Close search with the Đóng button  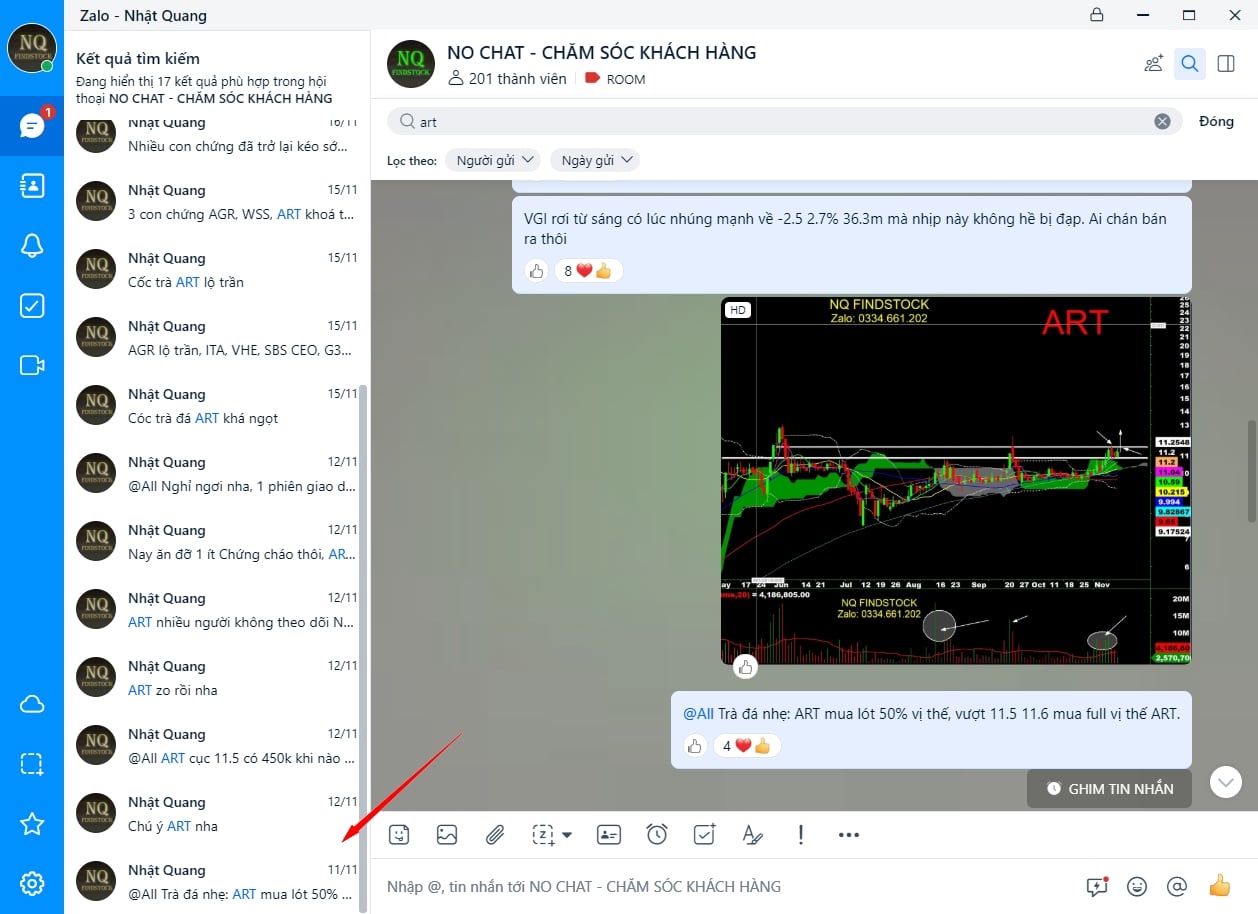click(1217, 121)
